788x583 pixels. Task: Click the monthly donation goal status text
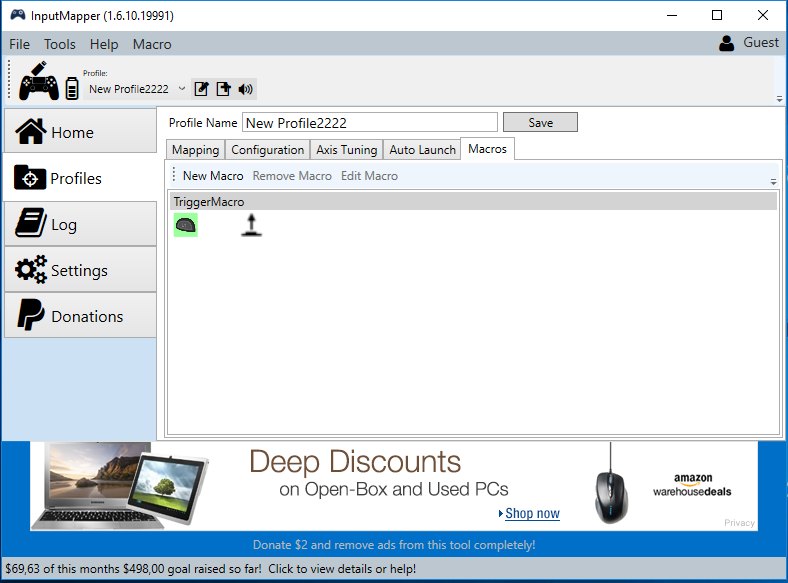(x=211, y=569)
